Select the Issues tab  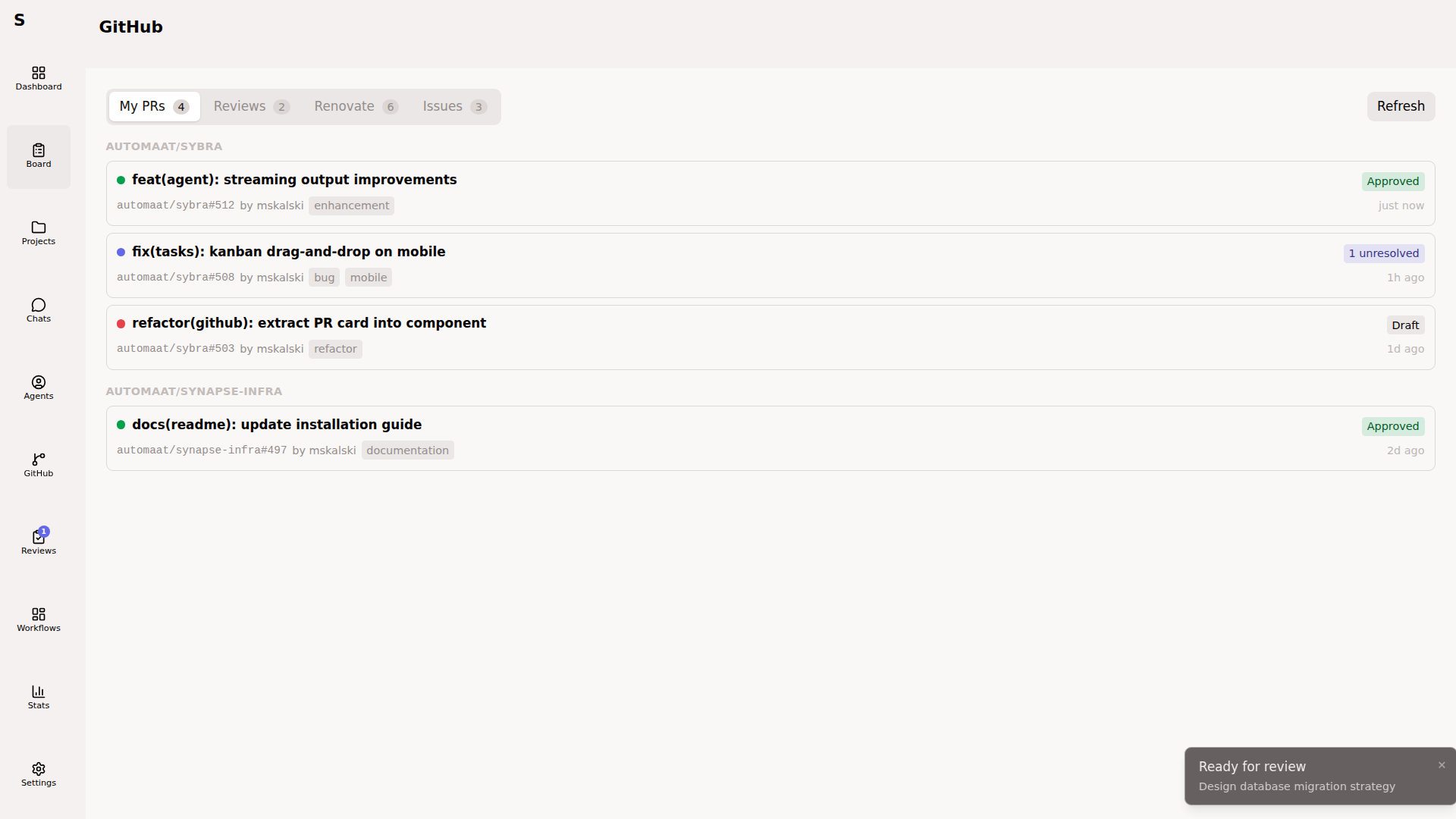tap(454, 106)
